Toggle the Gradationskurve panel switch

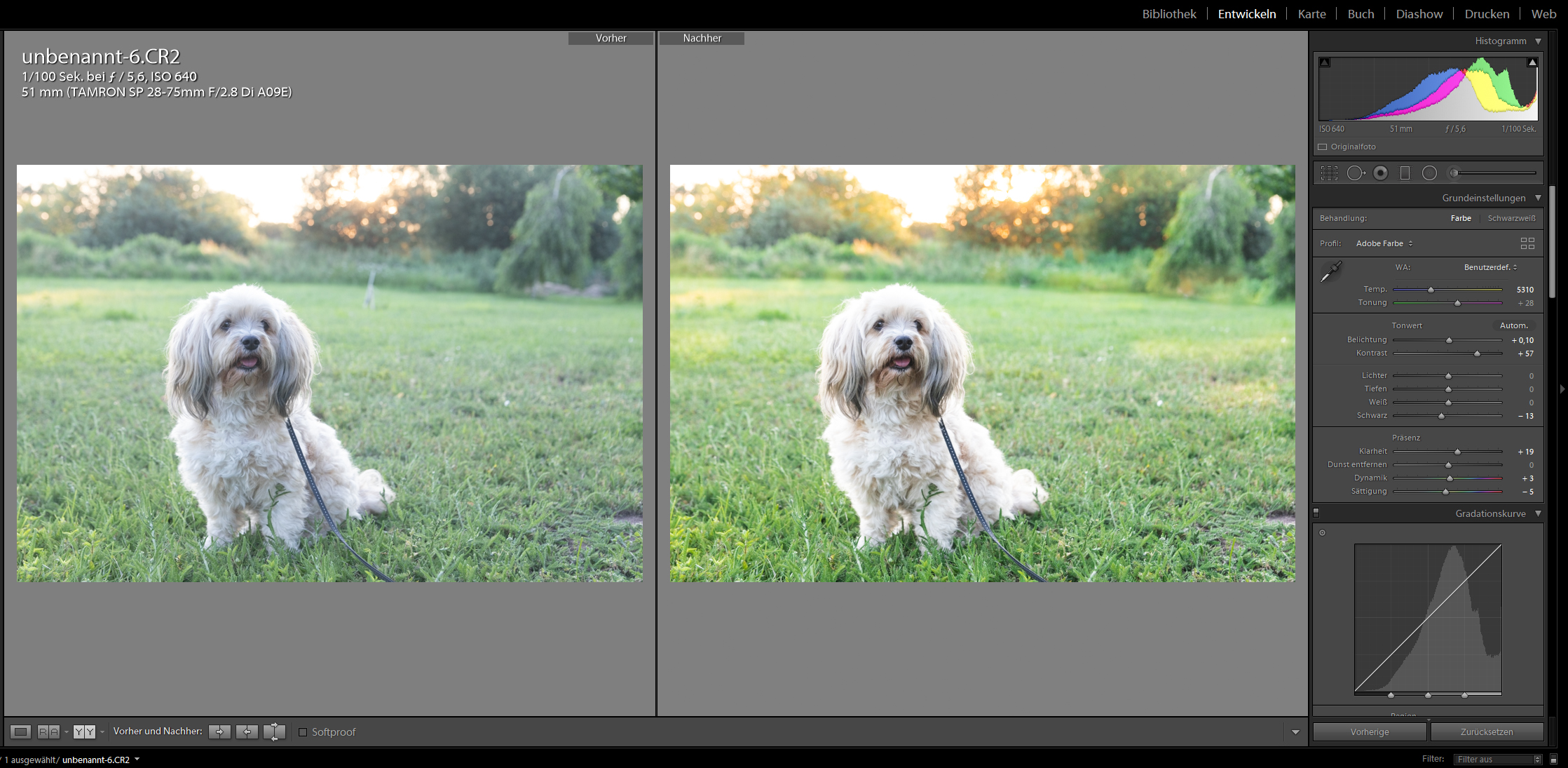point(1316,513)
